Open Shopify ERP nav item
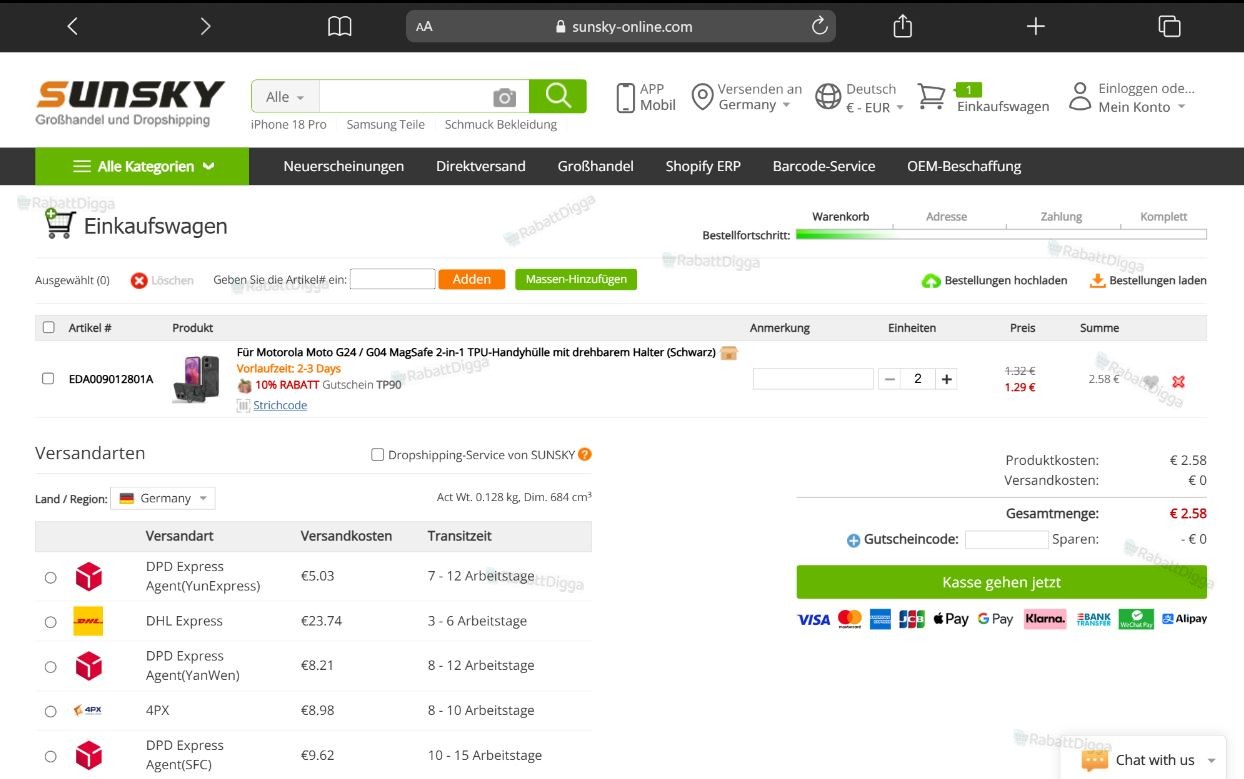 pyautogui.click(x=703, y=166)
